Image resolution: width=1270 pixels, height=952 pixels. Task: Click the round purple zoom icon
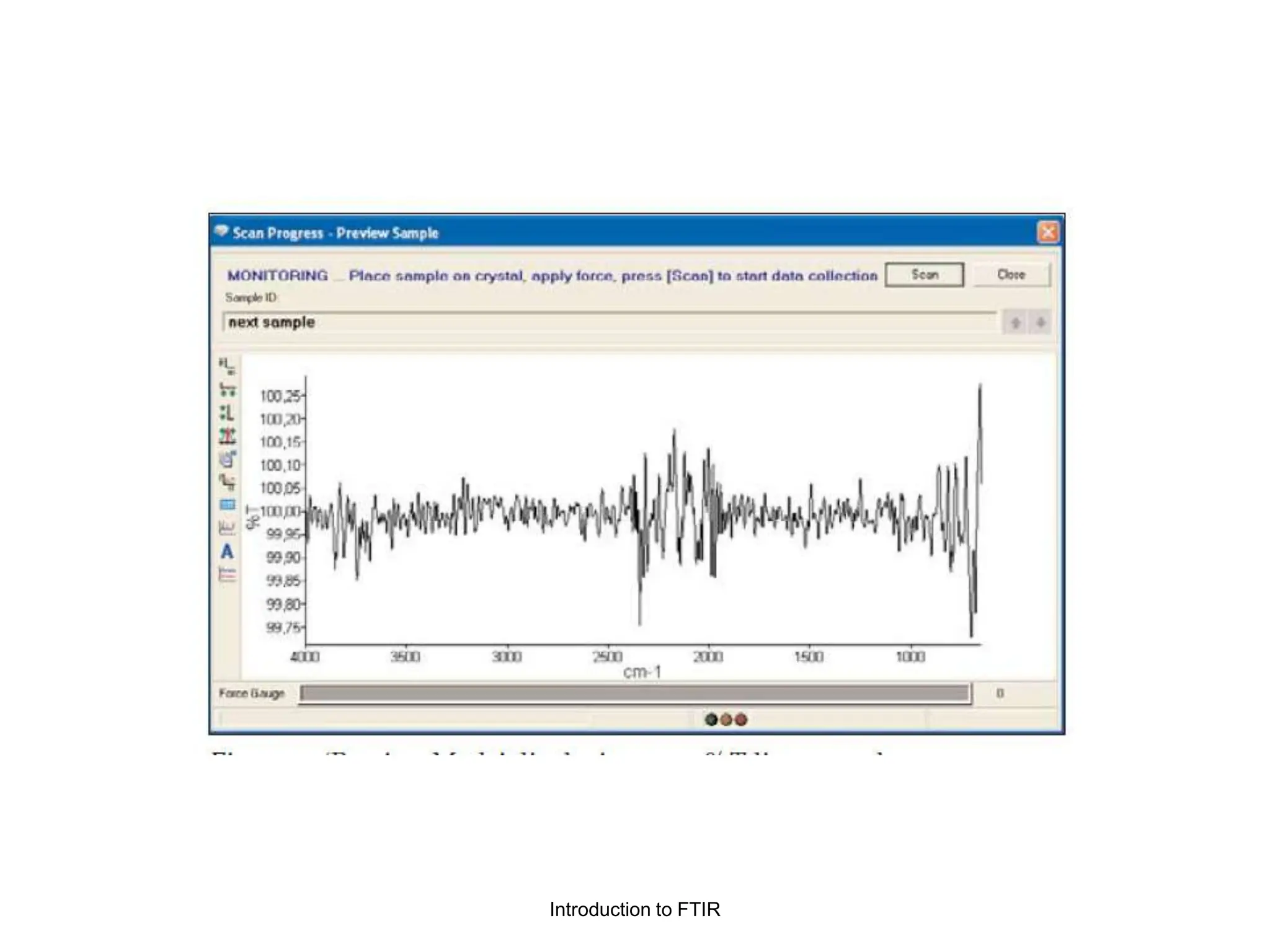coord(228,459)
